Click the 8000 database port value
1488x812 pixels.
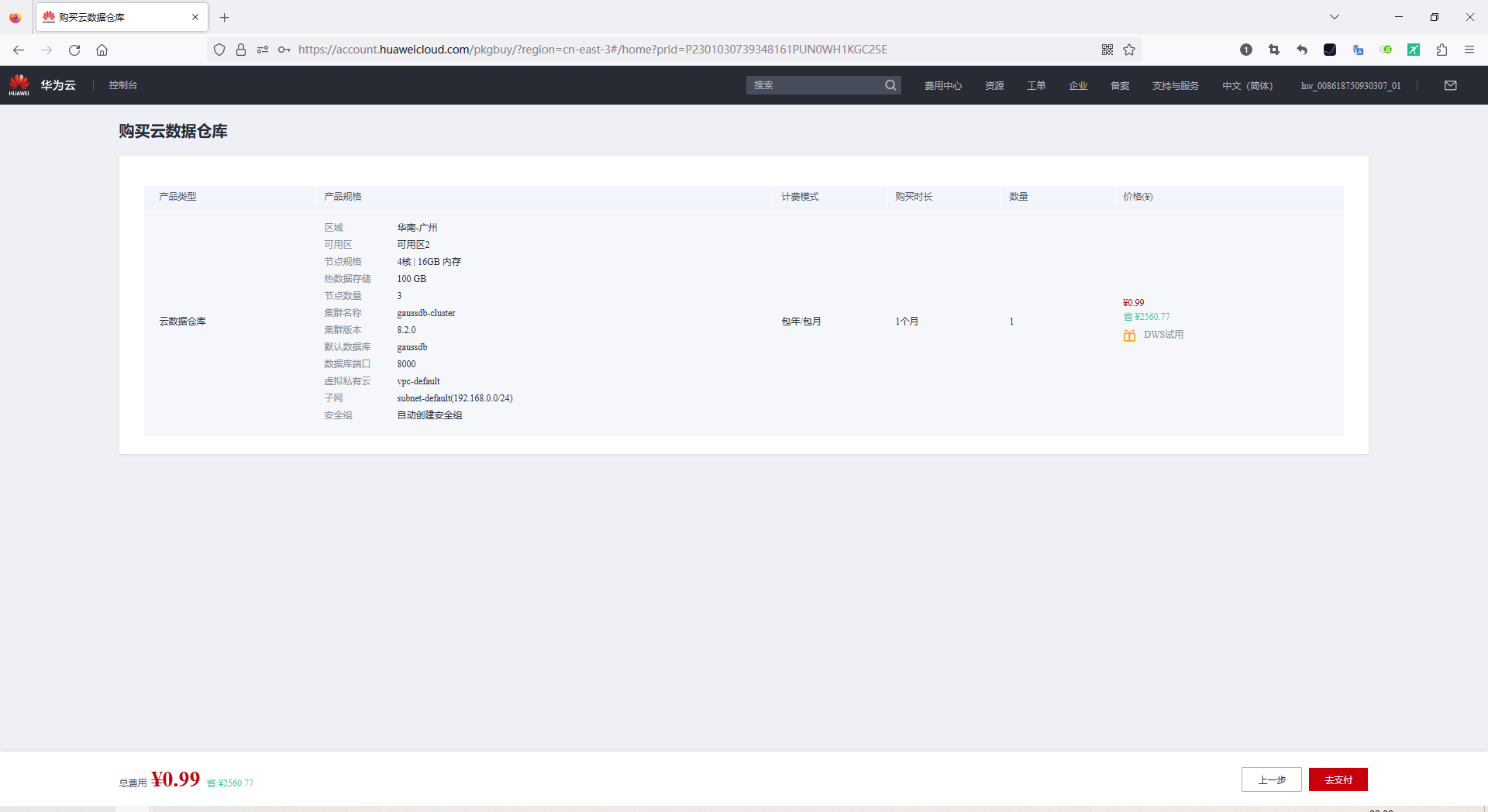click(x=406, y=364)
